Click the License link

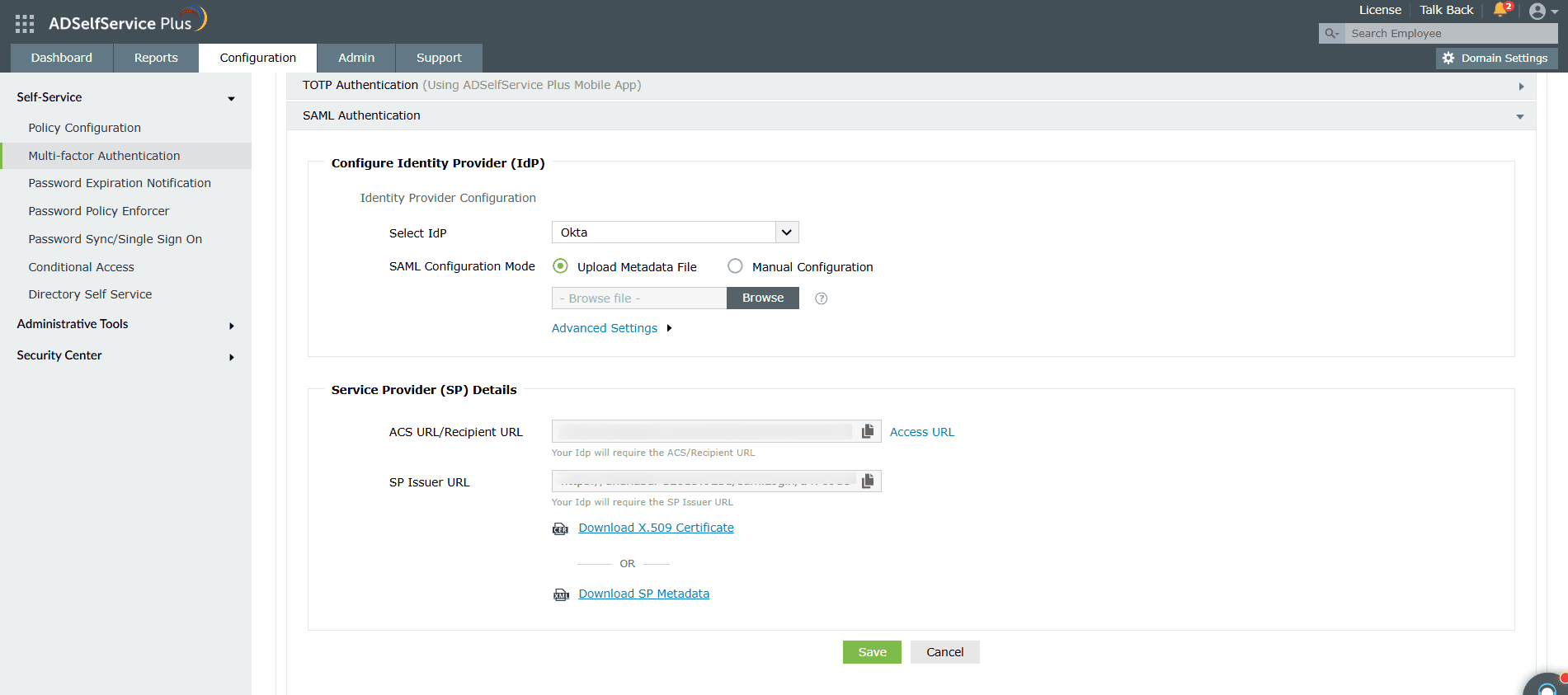(1380, 10)
